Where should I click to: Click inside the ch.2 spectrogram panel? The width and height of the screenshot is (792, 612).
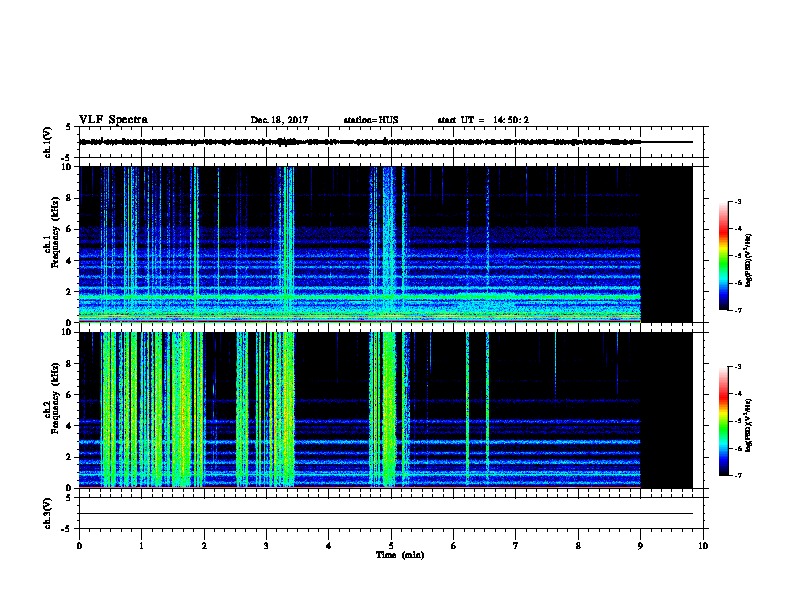coord(386,410)
